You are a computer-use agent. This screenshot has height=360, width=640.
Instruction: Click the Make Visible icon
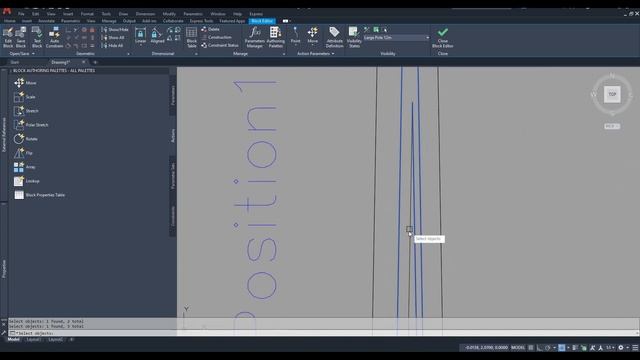(x=376, y=29)
